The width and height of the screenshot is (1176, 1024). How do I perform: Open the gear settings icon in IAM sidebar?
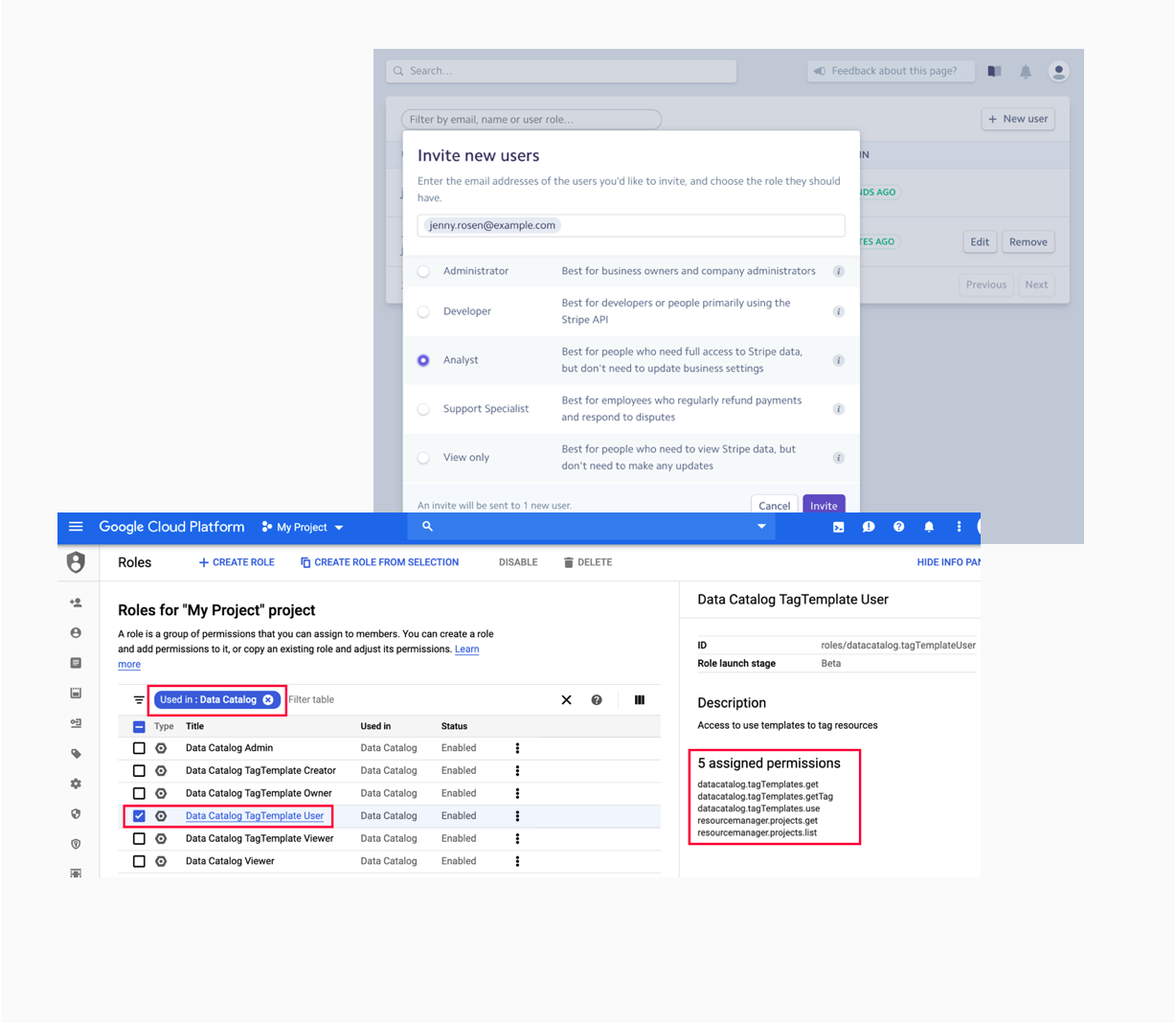[76, 784]
